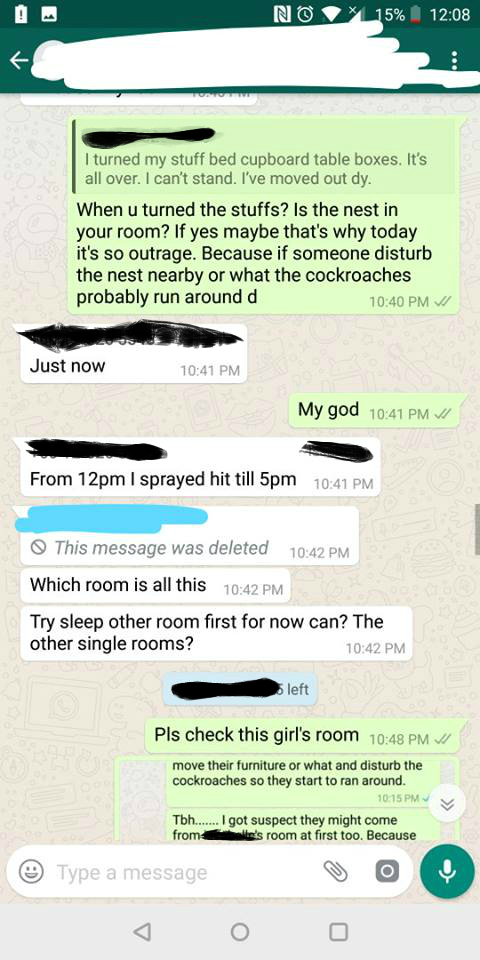Tap the 'Which room is all this' message
480x960 pixels.
point(156,585)
